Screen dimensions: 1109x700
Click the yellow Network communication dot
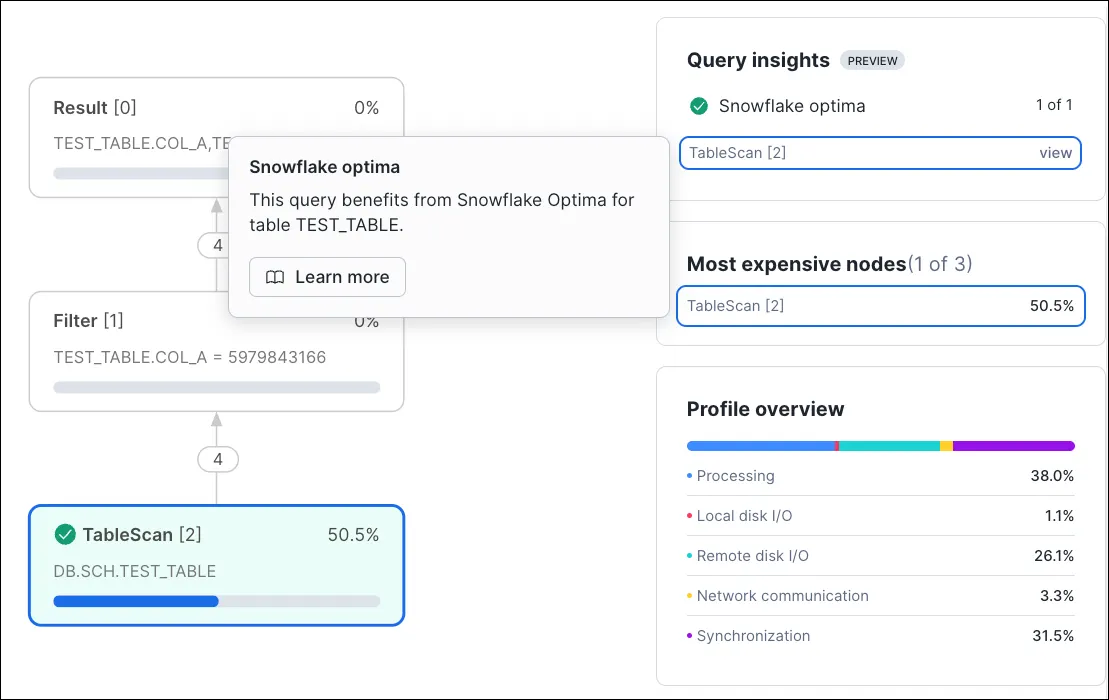(690, 596)
